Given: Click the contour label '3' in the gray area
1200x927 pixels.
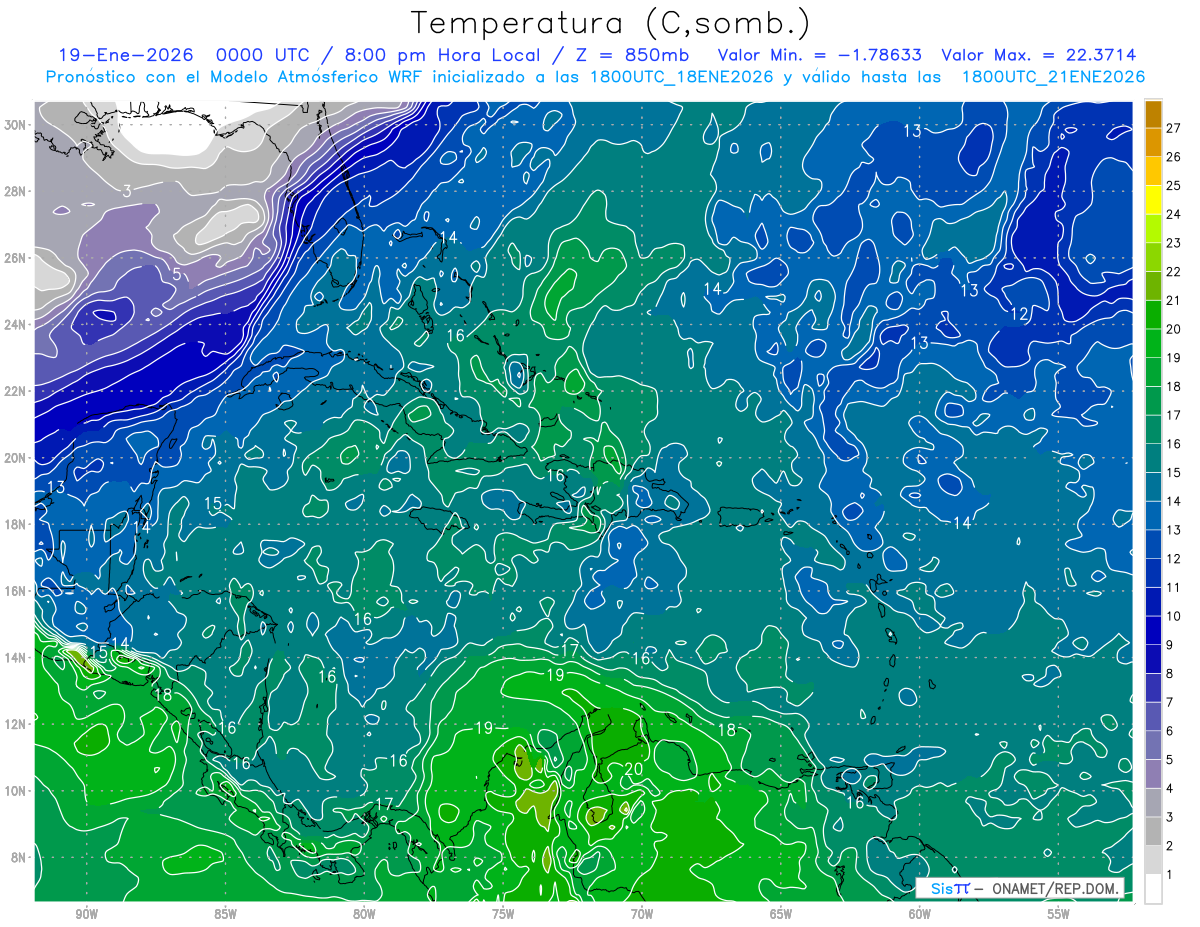Looking at the screenshot, I should [127, 191].
